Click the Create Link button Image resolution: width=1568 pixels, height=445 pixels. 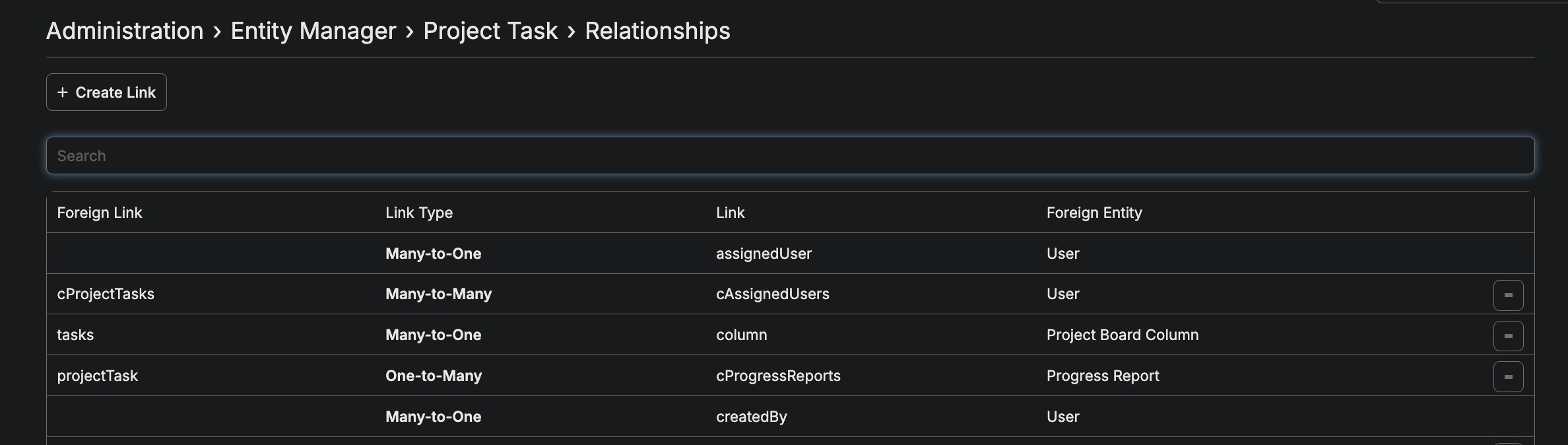tap(106, 92)
